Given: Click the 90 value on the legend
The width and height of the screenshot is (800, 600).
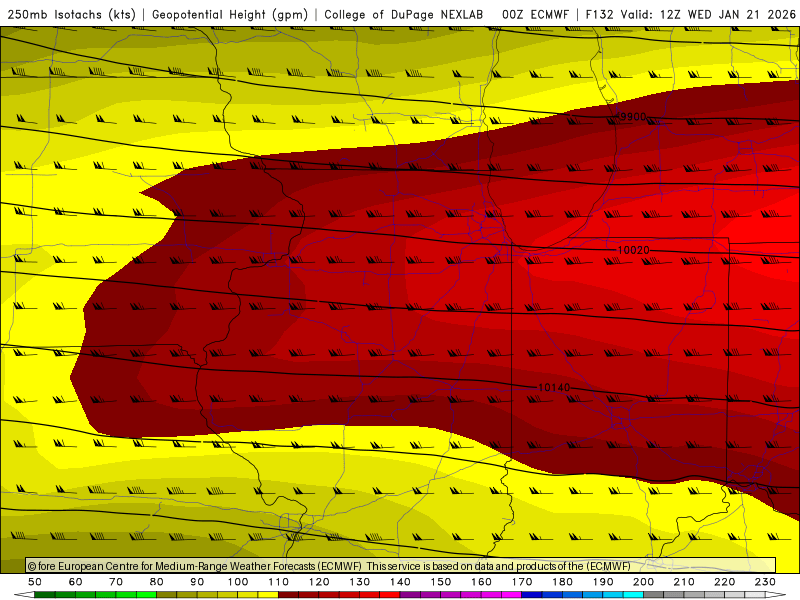Looking at the screenshot, I should [x=197, y=582].
